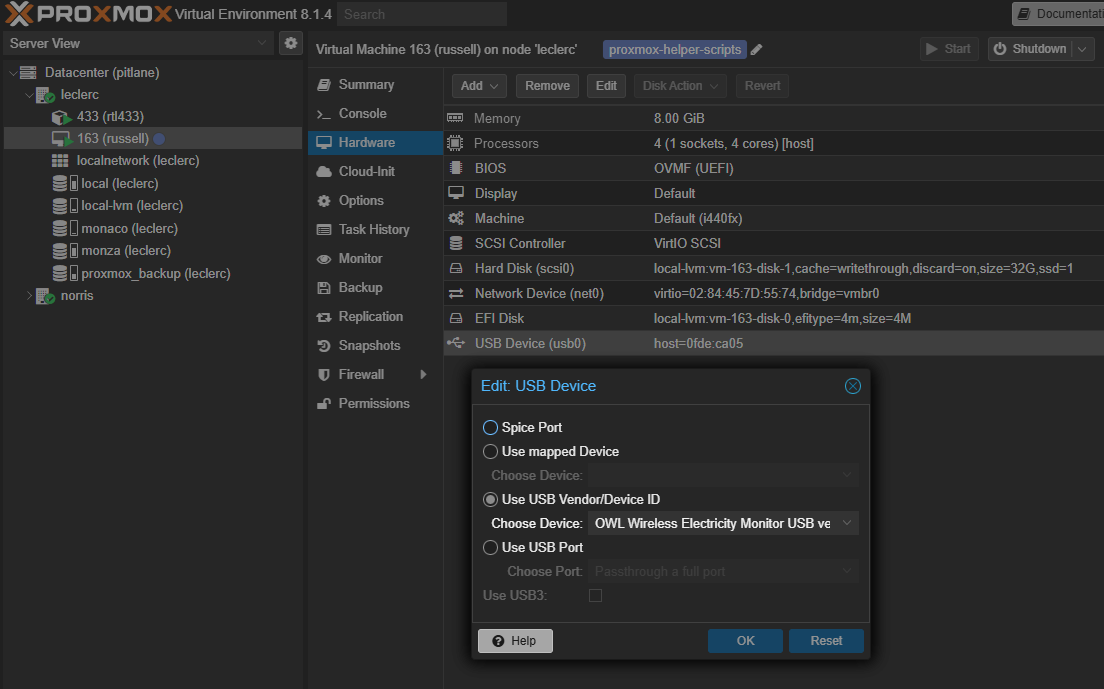
Task: Click the VM monitor icon for 163 (russell)
Action: (61, 139)
